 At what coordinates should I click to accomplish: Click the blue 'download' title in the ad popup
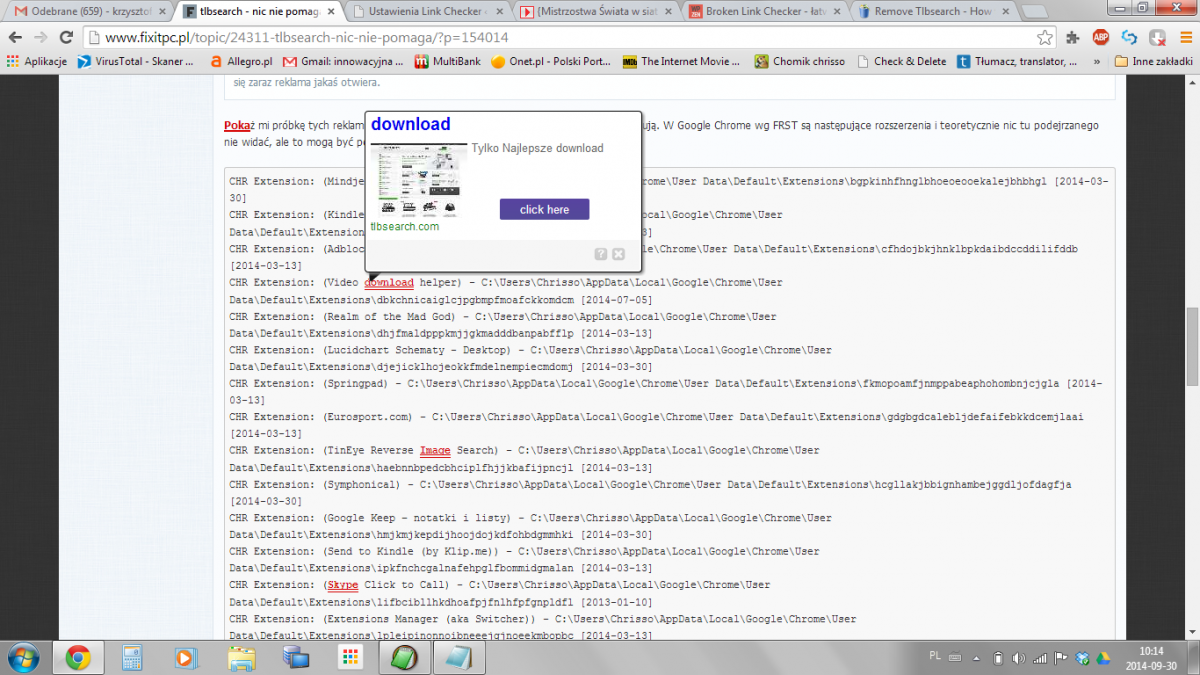click(x=410, y=124)
